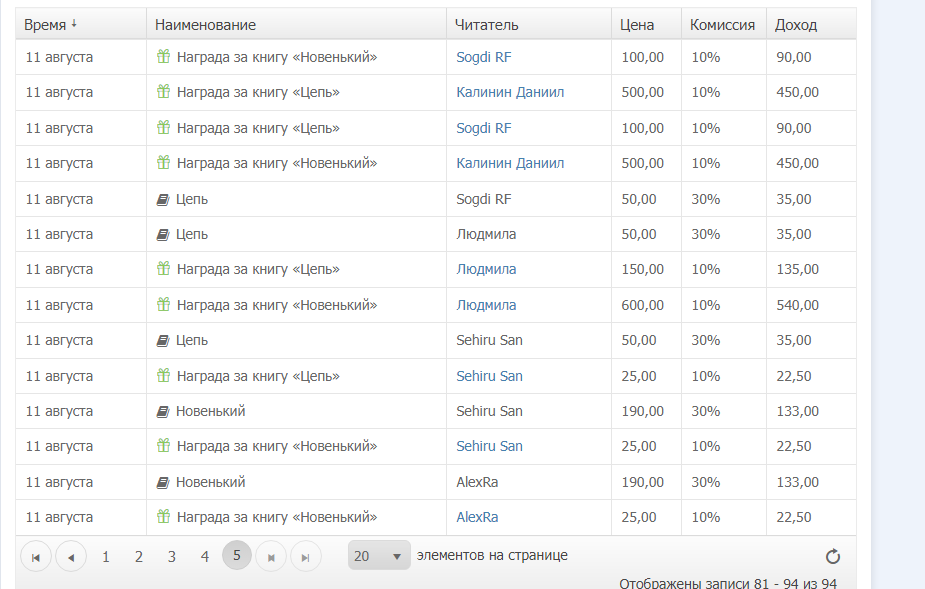
Task: Open the AlexRa reader profile link
Action: pyautogui.click(x=477, y=517)
